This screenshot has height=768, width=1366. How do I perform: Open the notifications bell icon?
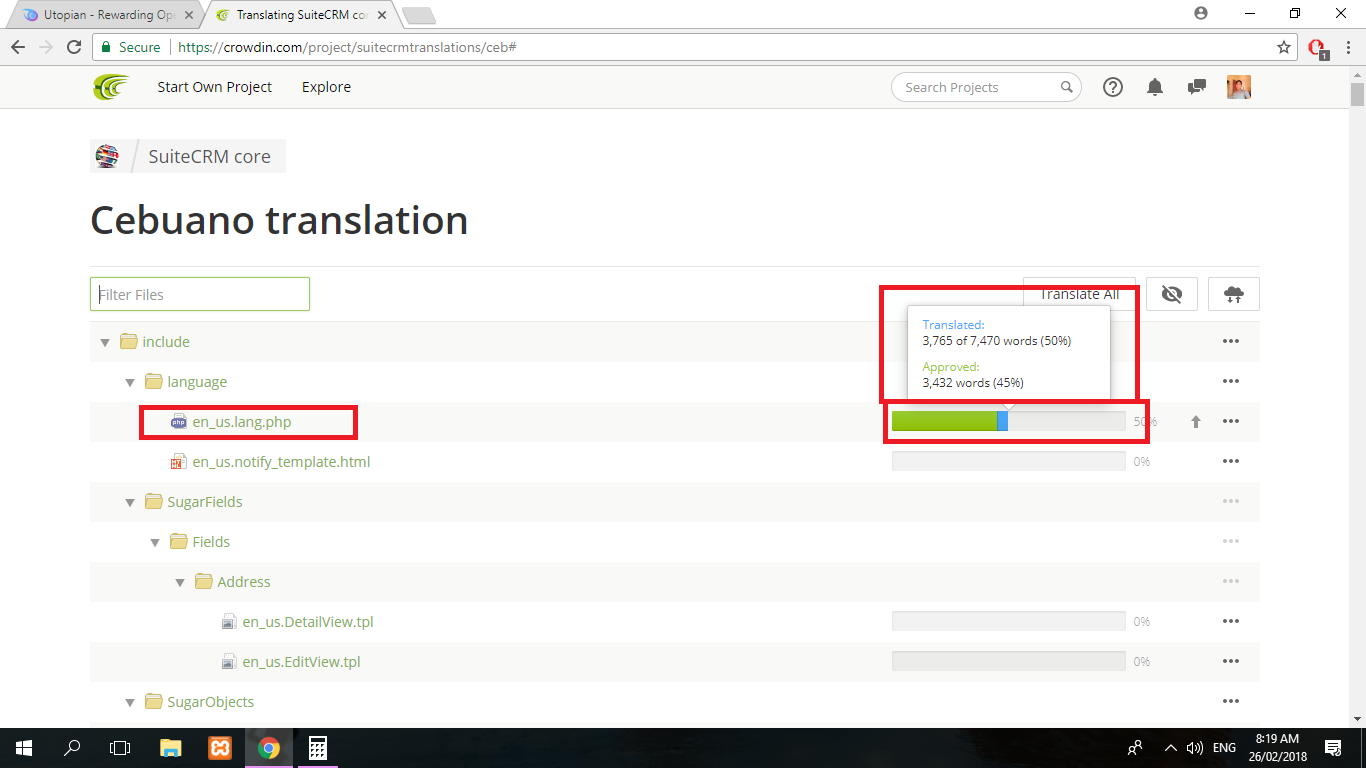tap(1155, 87)
